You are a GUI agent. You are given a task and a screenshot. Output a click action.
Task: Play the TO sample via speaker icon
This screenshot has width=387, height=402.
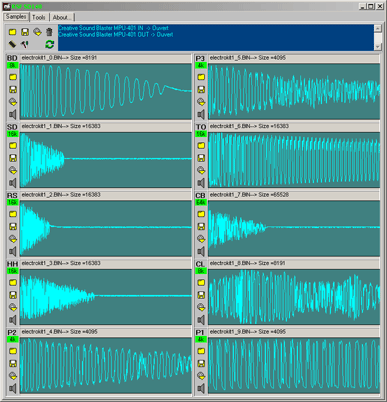pyautogui.click(x=201, y=183)
